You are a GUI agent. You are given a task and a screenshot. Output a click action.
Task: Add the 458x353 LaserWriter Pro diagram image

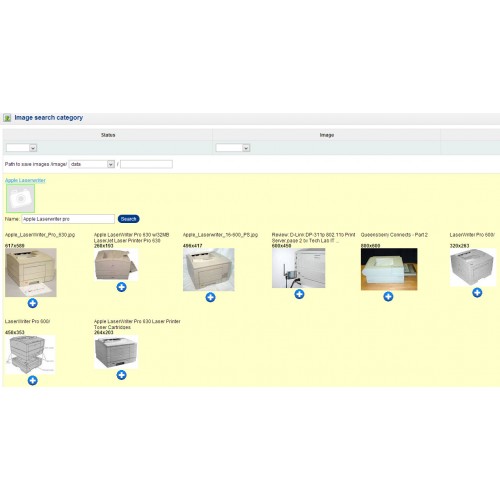(x=32, y=380)
